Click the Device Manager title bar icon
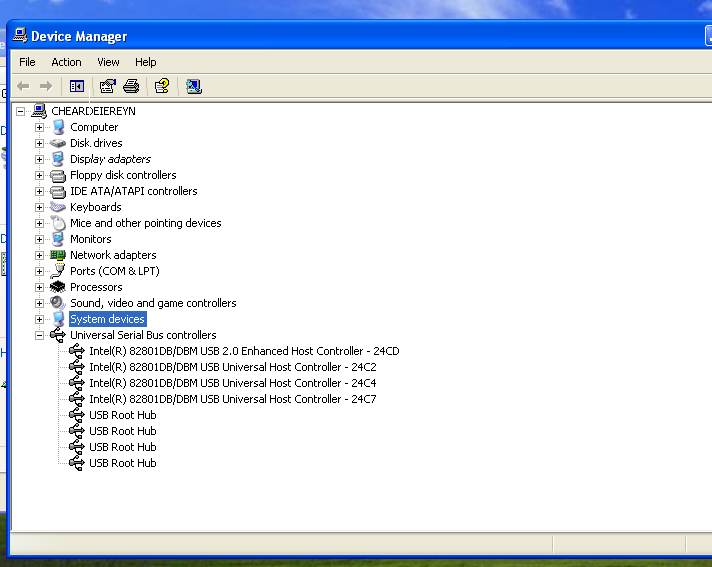This screenshot has height=567, width=712. [20, 35]
